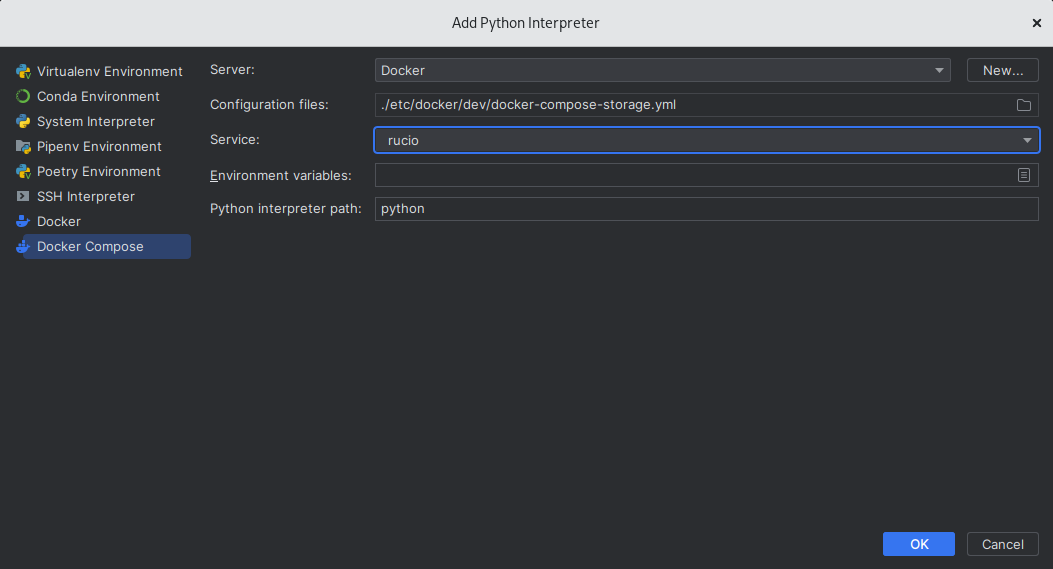Browse configuration files with folder icon

[x=1023, y=105]
